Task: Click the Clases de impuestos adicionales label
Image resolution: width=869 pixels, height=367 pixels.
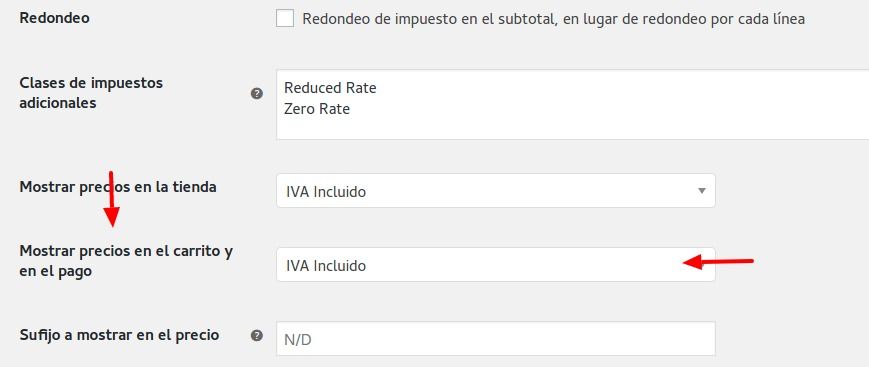Action: point(91,93)
